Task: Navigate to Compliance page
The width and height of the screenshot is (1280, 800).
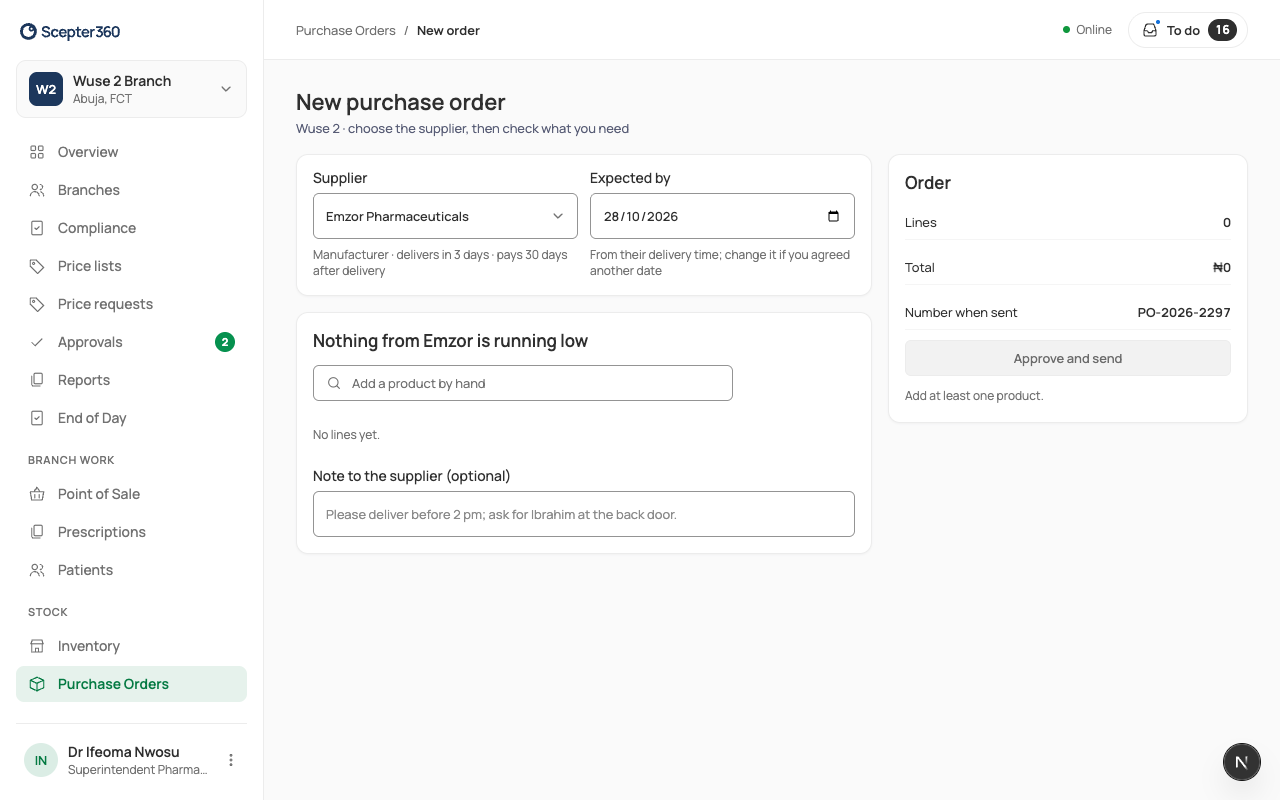Action: click(x=131, y=228)
